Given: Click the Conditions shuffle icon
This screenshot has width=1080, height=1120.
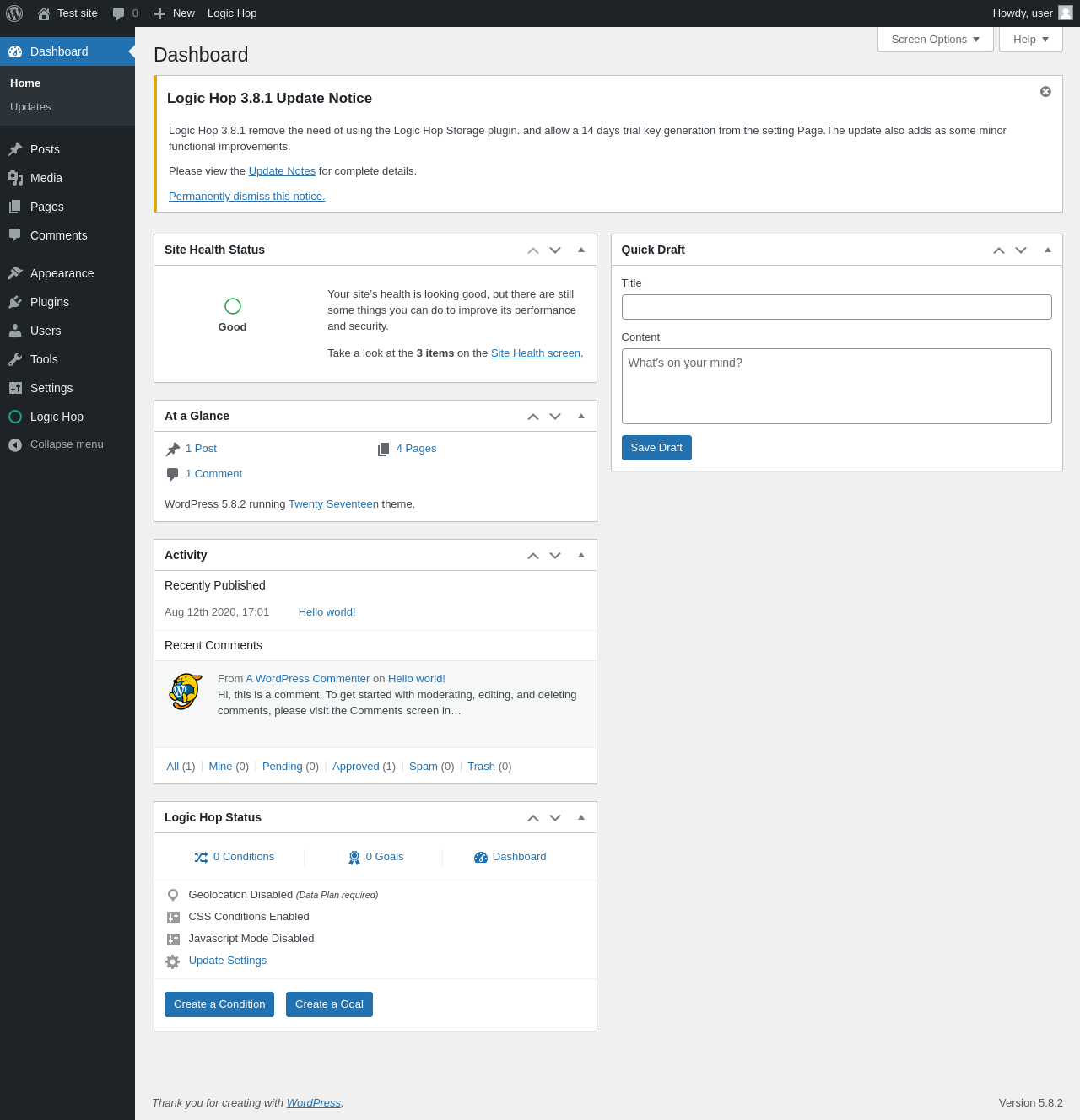Looking at the screenshot, I should tap(201, 858).
